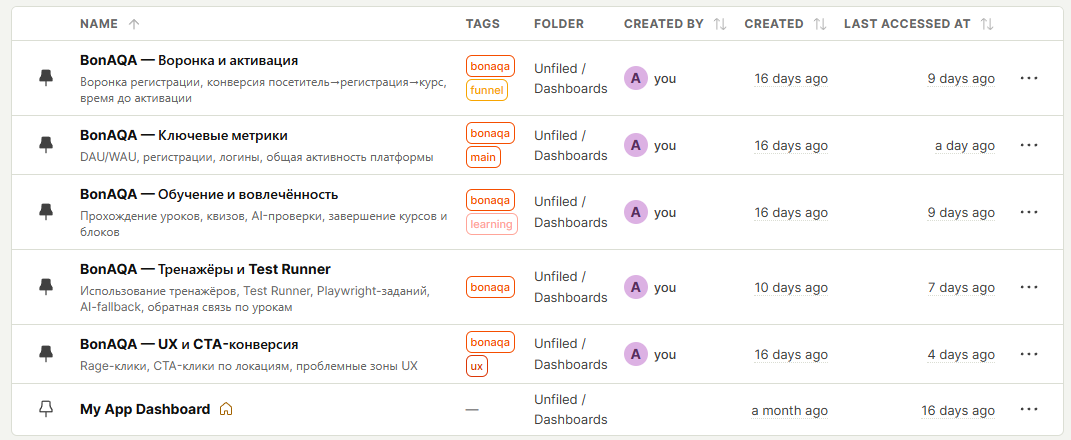
Task: Open more actions menu for My App Dashboard
Action: [1029, 410]
